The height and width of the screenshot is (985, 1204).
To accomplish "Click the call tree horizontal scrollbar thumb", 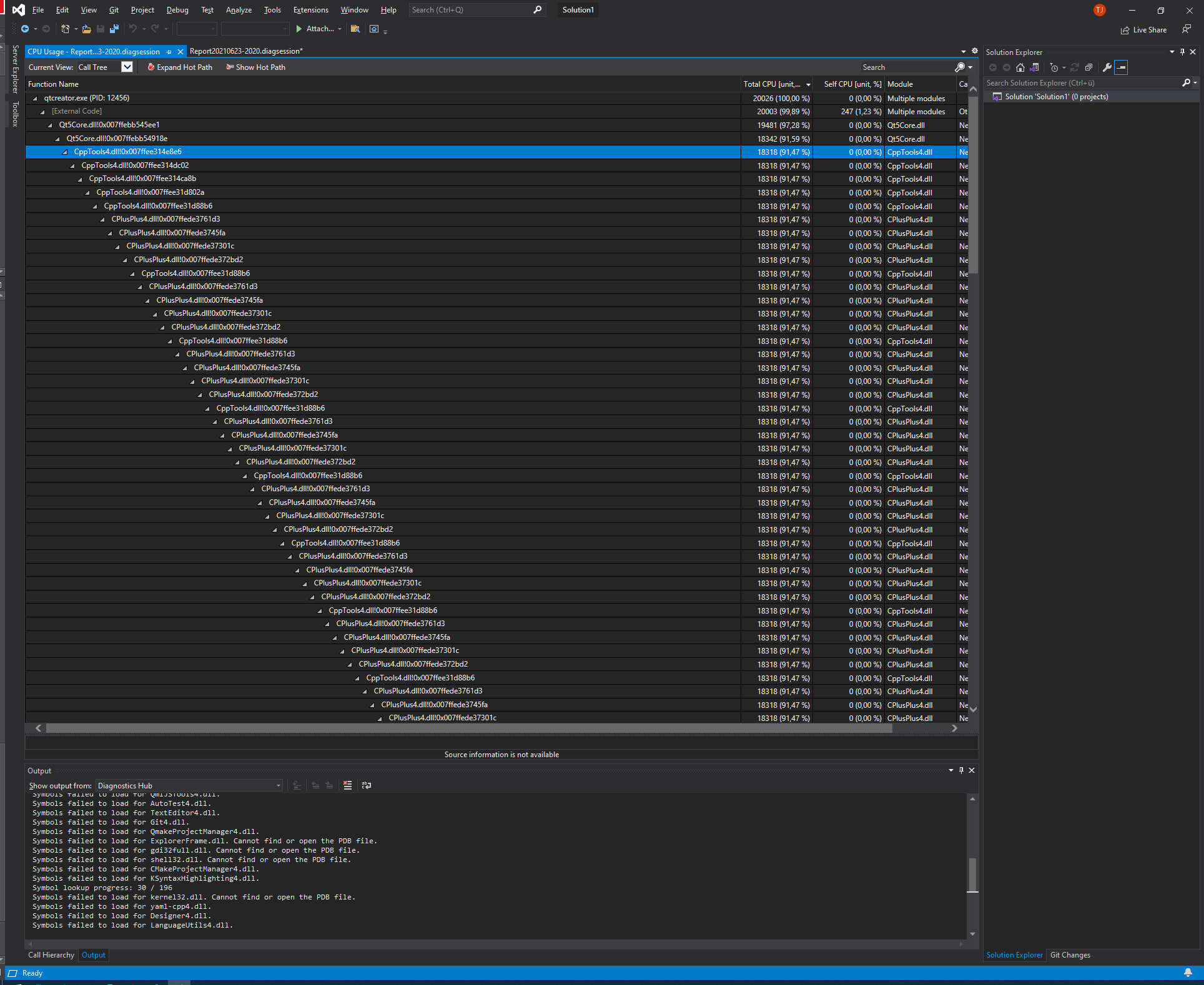I will tap(469, 728).
